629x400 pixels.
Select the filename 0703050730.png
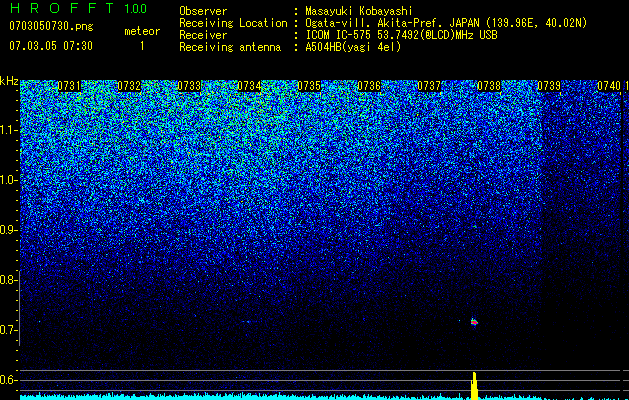click(51, 26)
